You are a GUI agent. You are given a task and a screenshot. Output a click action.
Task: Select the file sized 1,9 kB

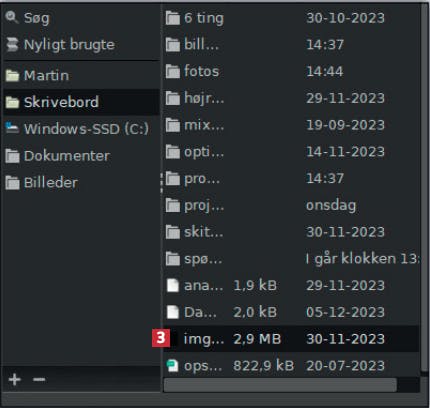pos(291,285)
